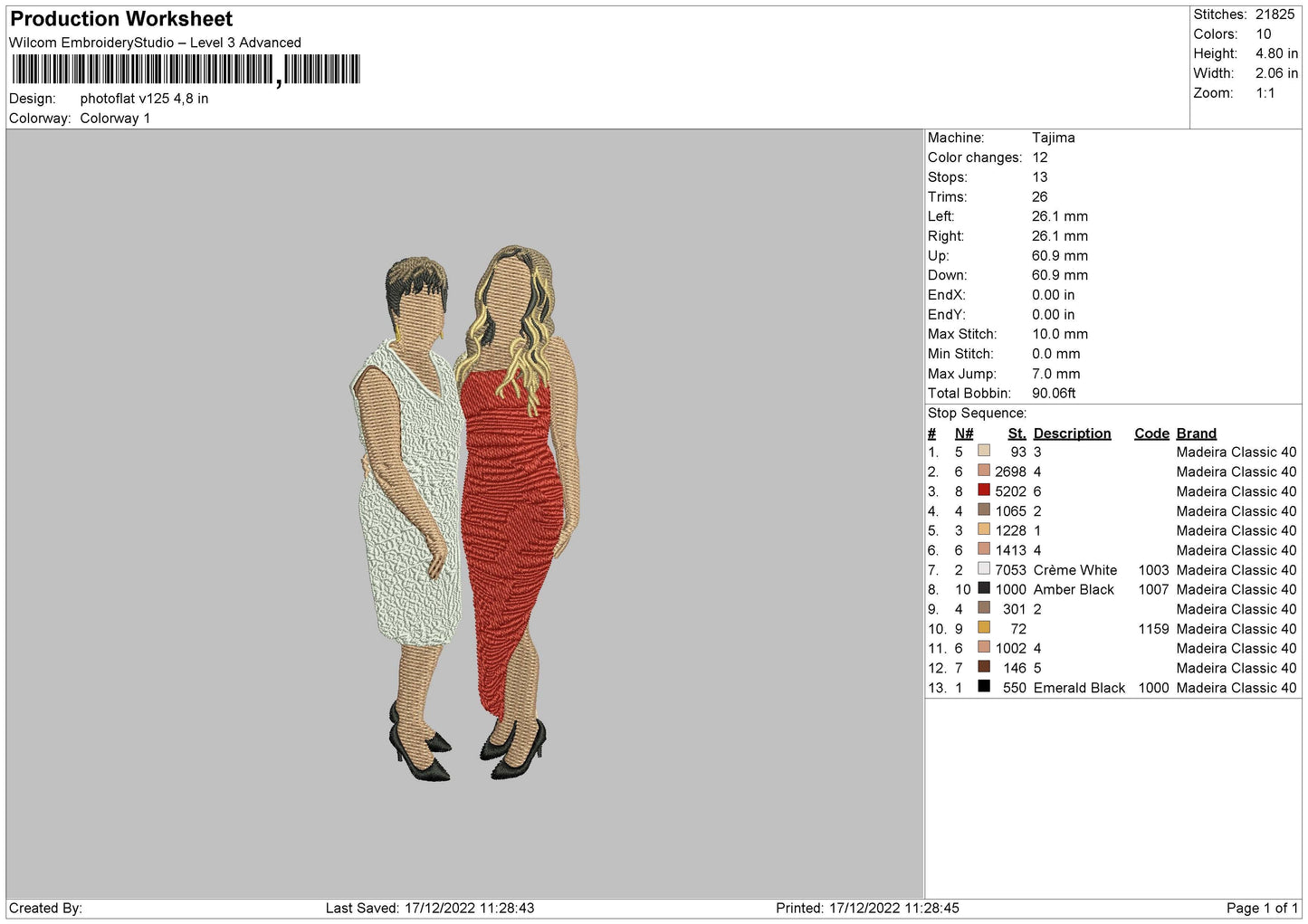Screen dimensions: 1308x924
Task: Click stitch count '7053' in row 7
Action: [1010, 570]
